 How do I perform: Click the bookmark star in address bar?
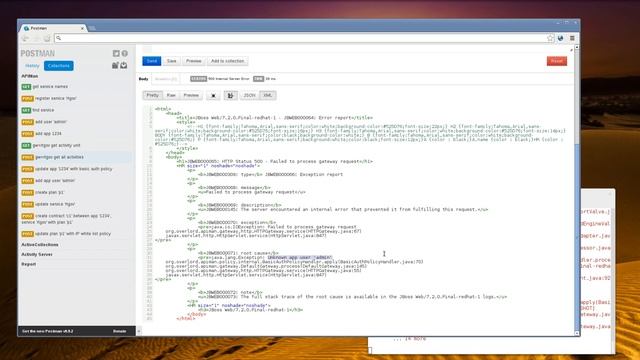click(550, 38)
